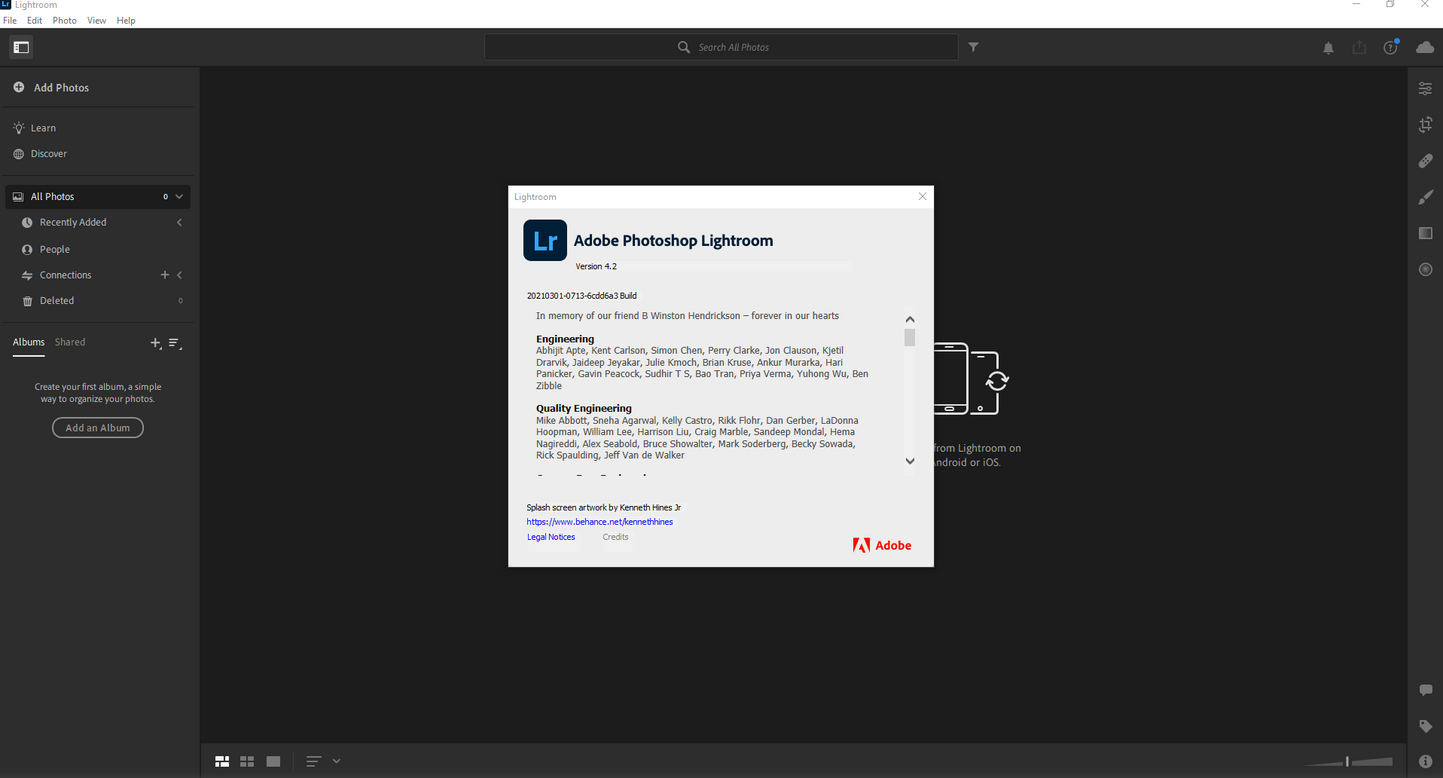Click the Connections label in sidebar
The height and width of the screenshot is (778, 1443).
66,275
